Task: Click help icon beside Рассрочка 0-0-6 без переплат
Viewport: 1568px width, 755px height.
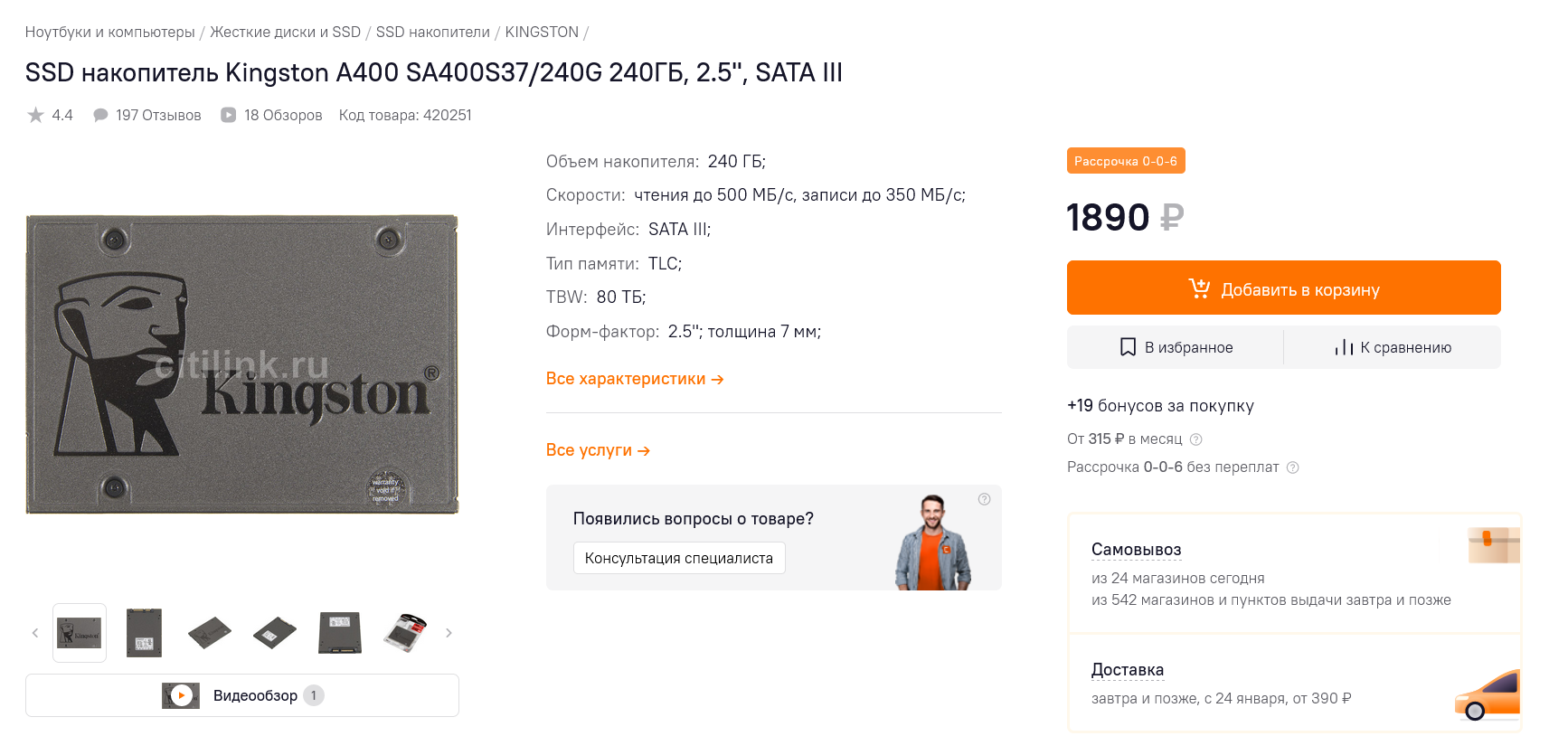Action: coord(1292,467)
